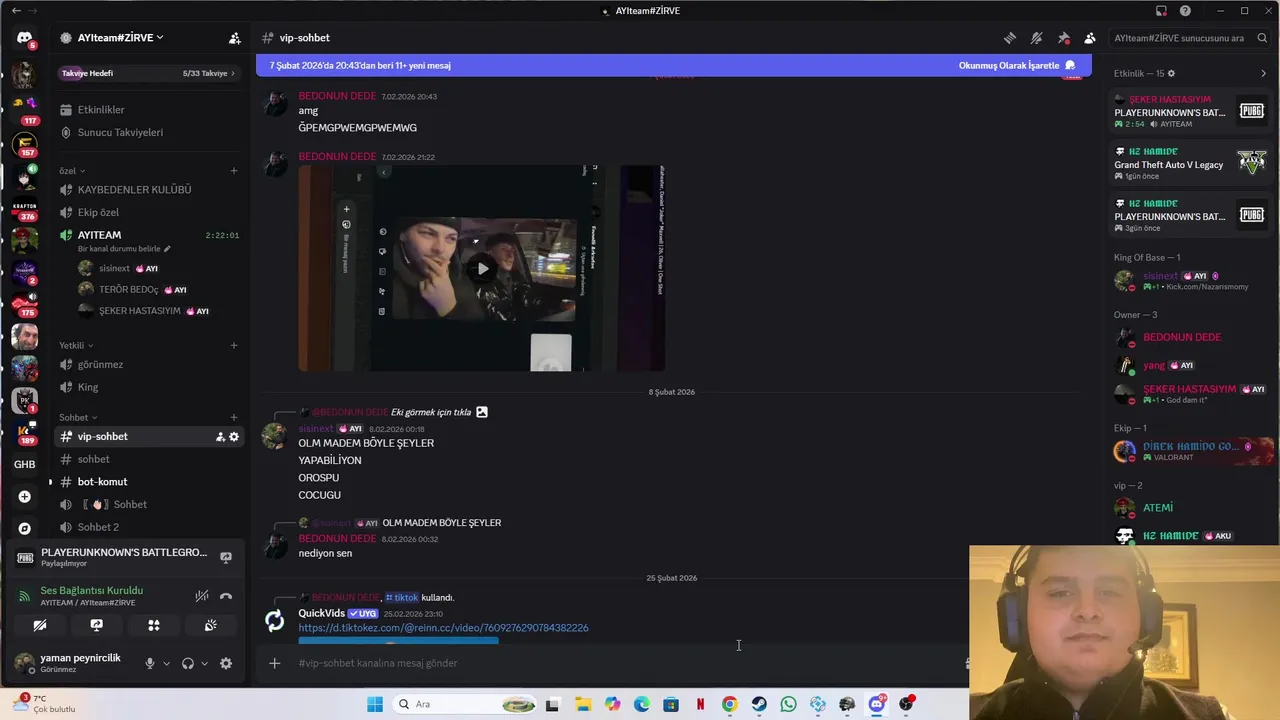Edit channel status pencil under AYITEAM
Viewport: 1280px width, 720px height.
(x=167, y=249)
